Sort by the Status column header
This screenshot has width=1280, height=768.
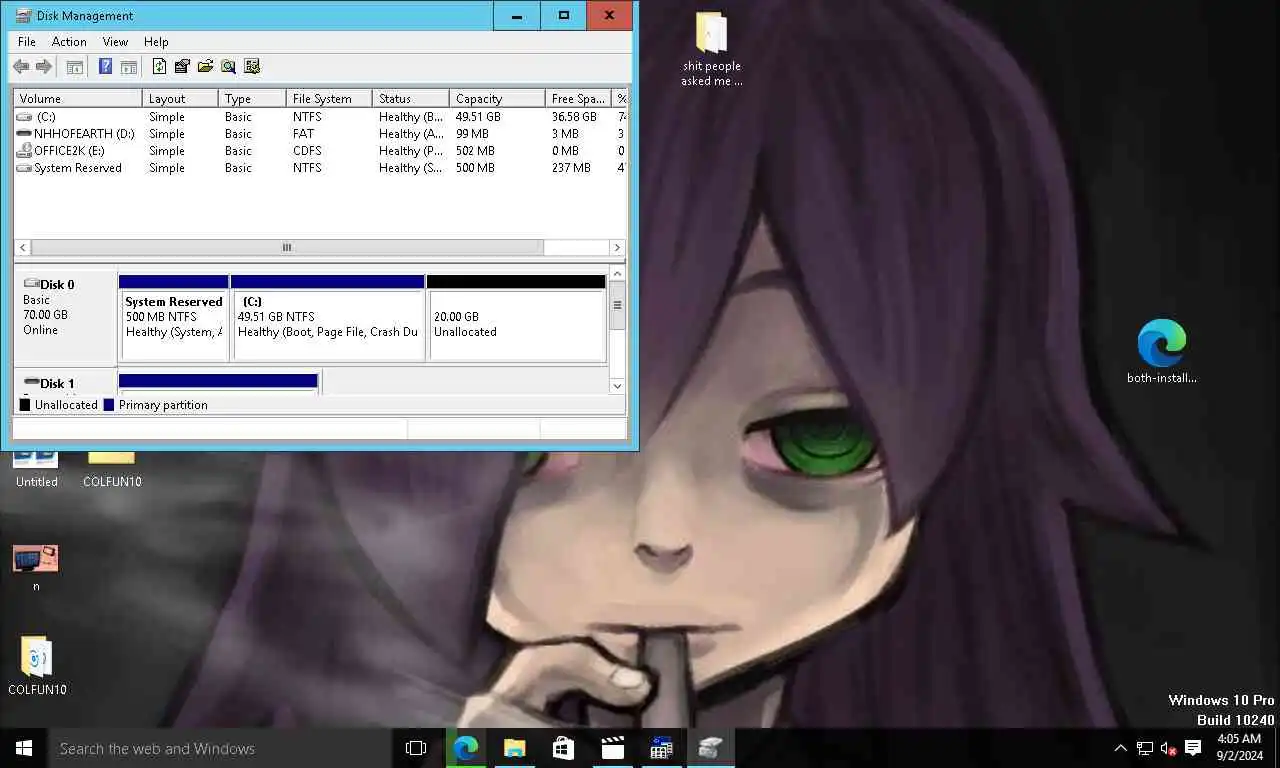point(410,99)
